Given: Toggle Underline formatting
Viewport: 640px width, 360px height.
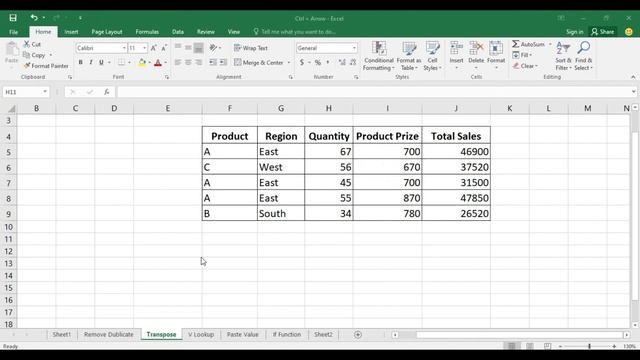Looking at the screenshot, I should [x=101, y=62].
